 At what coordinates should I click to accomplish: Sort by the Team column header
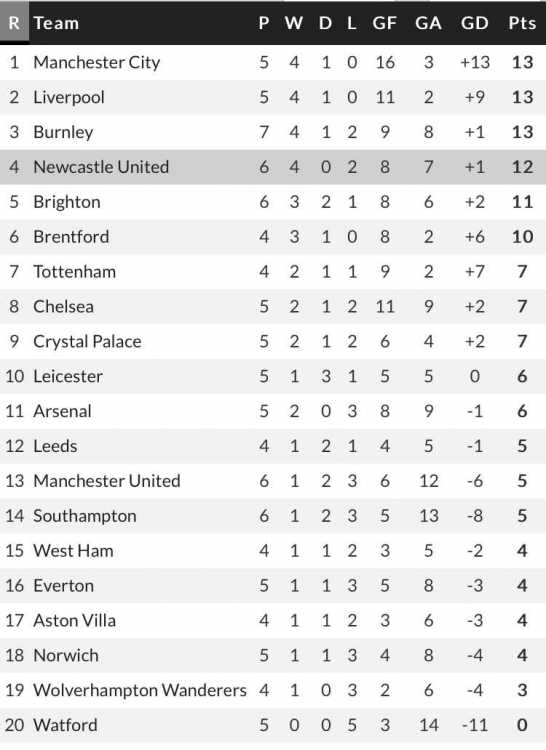pyautogui.click(x=56, y=23)
